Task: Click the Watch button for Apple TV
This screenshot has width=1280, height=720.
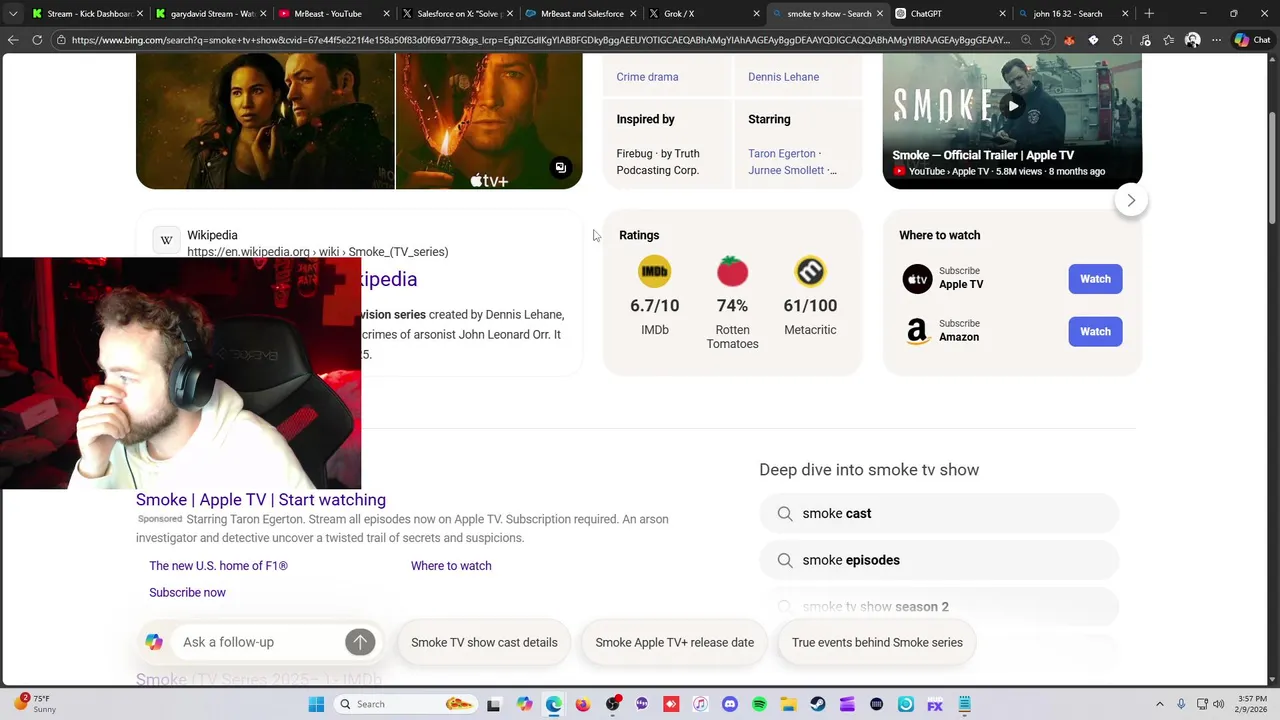Action: [x=1095, y=279]
